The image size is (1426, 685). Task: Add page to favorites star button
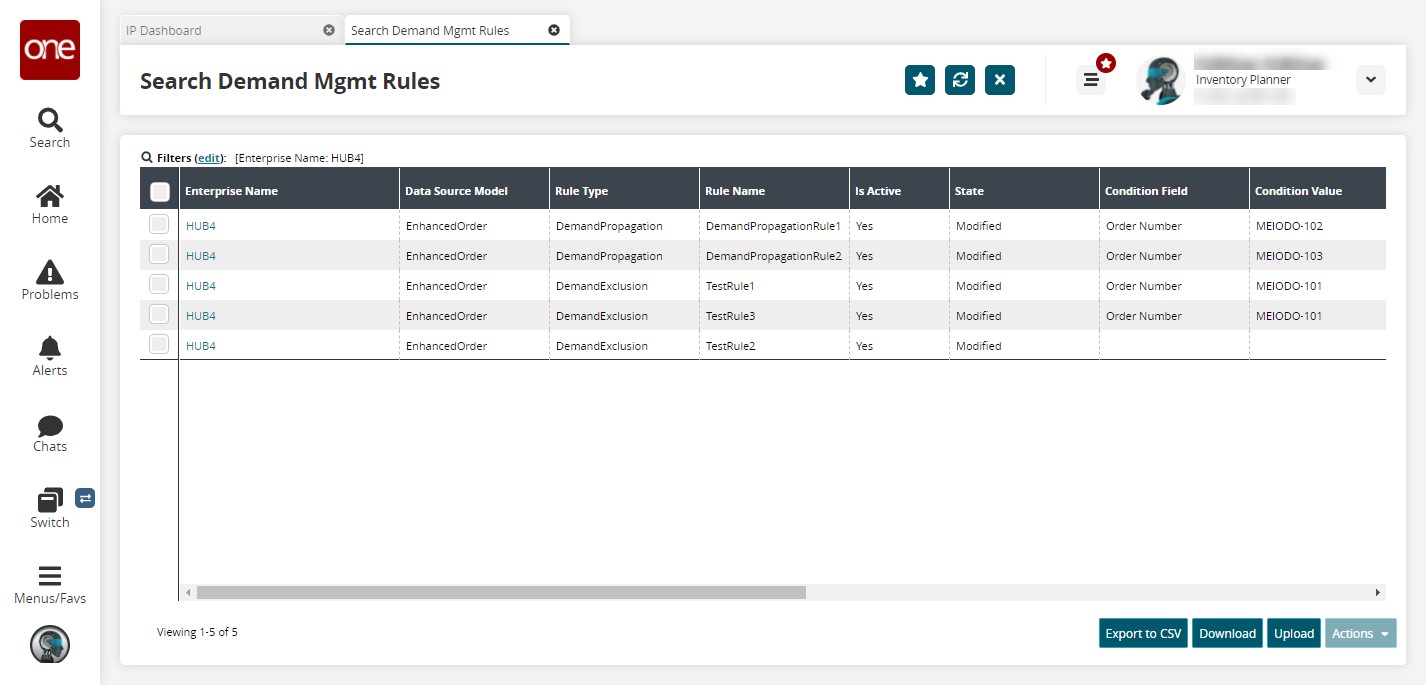pos(919,80)
